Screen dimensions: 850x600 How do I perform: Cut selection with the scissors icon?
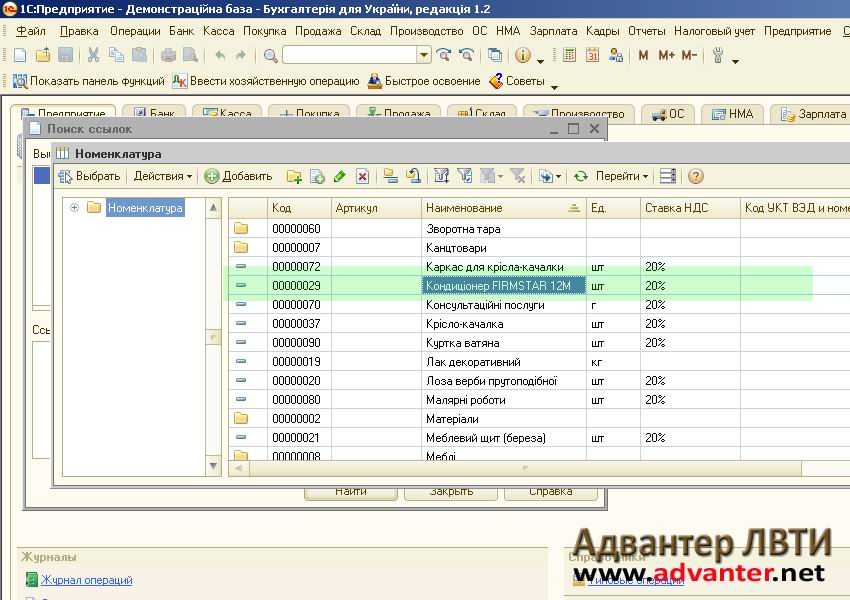pyautogui.click(x=93, y=55)
